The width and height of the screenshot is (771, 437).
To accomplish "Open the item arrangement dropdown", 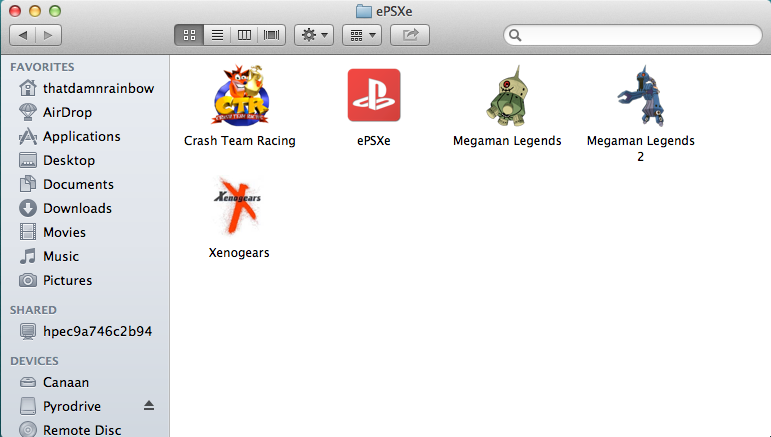I will [362, 35].
